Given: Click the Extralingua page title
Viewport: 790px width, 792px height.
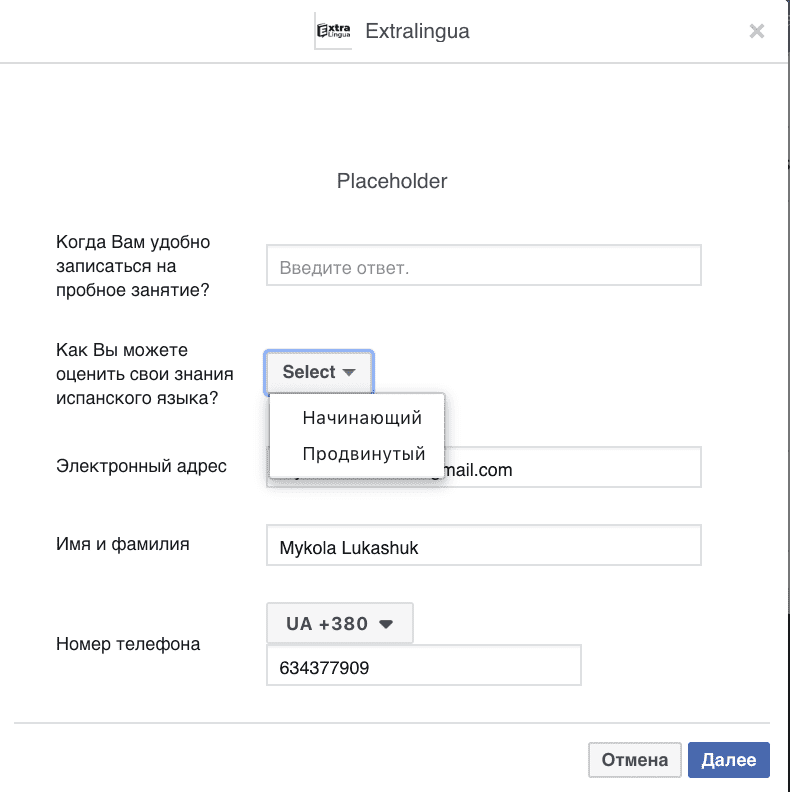Looking at the screenshot, I should point(417,31).
